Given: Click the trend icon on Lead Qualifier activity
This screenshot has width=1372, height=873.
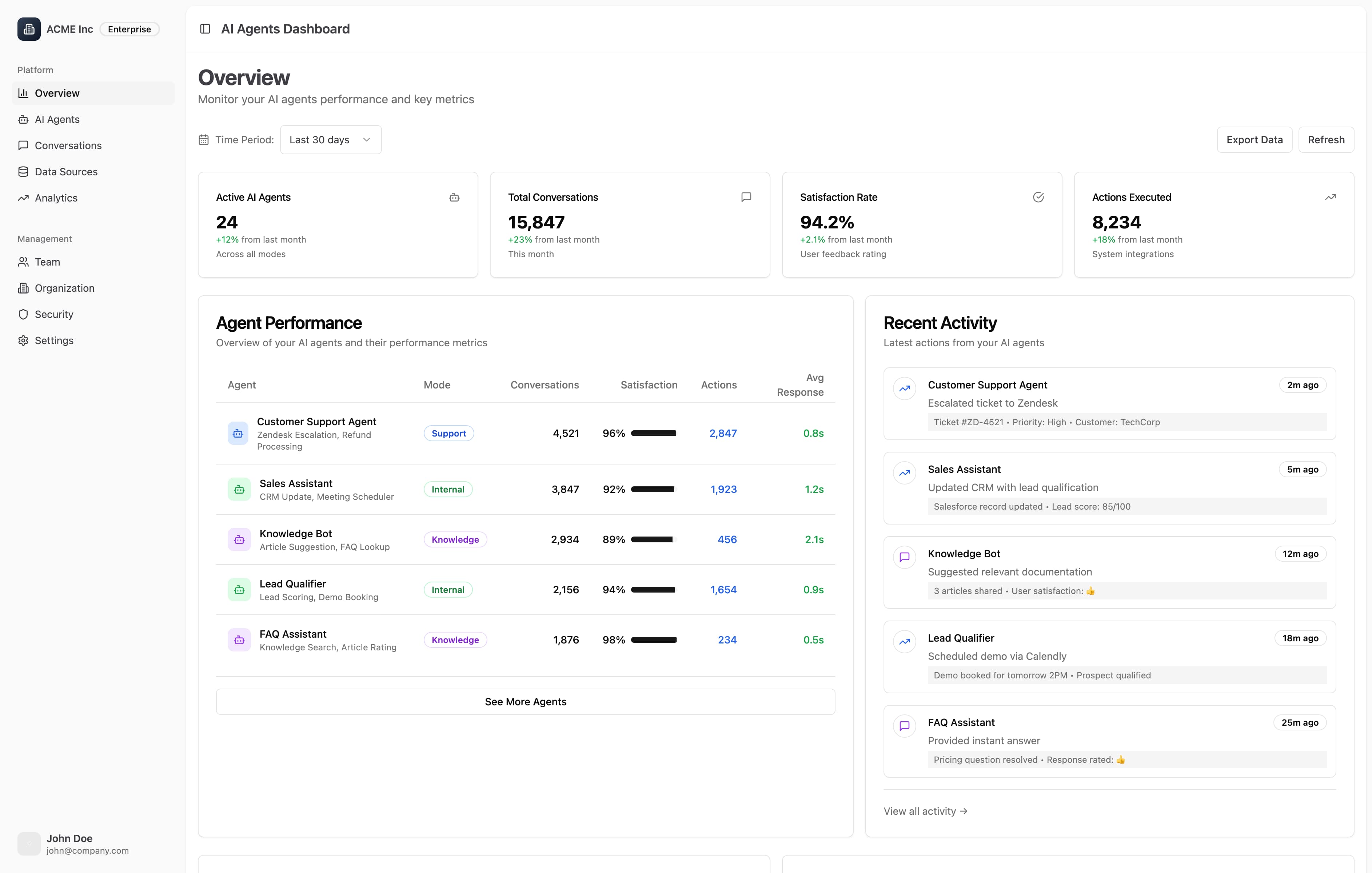Looking at the screenshot, I should click(x=904, y=642).
